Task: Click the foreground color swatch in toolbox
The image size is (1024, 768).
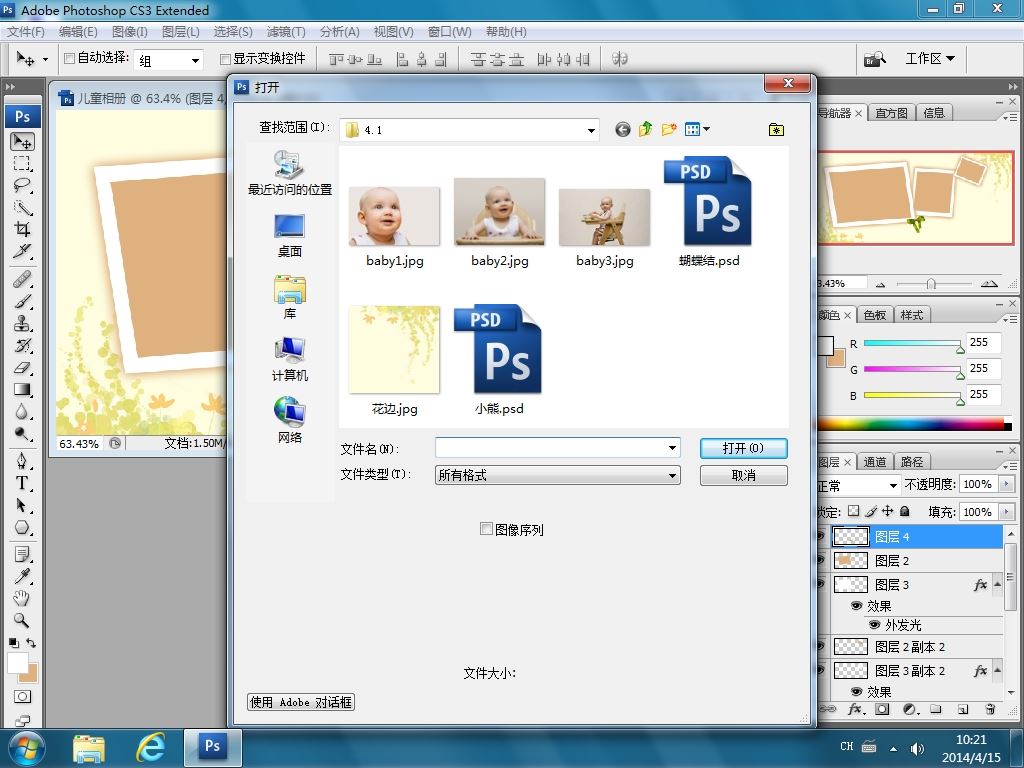Action: coord(18,663)
